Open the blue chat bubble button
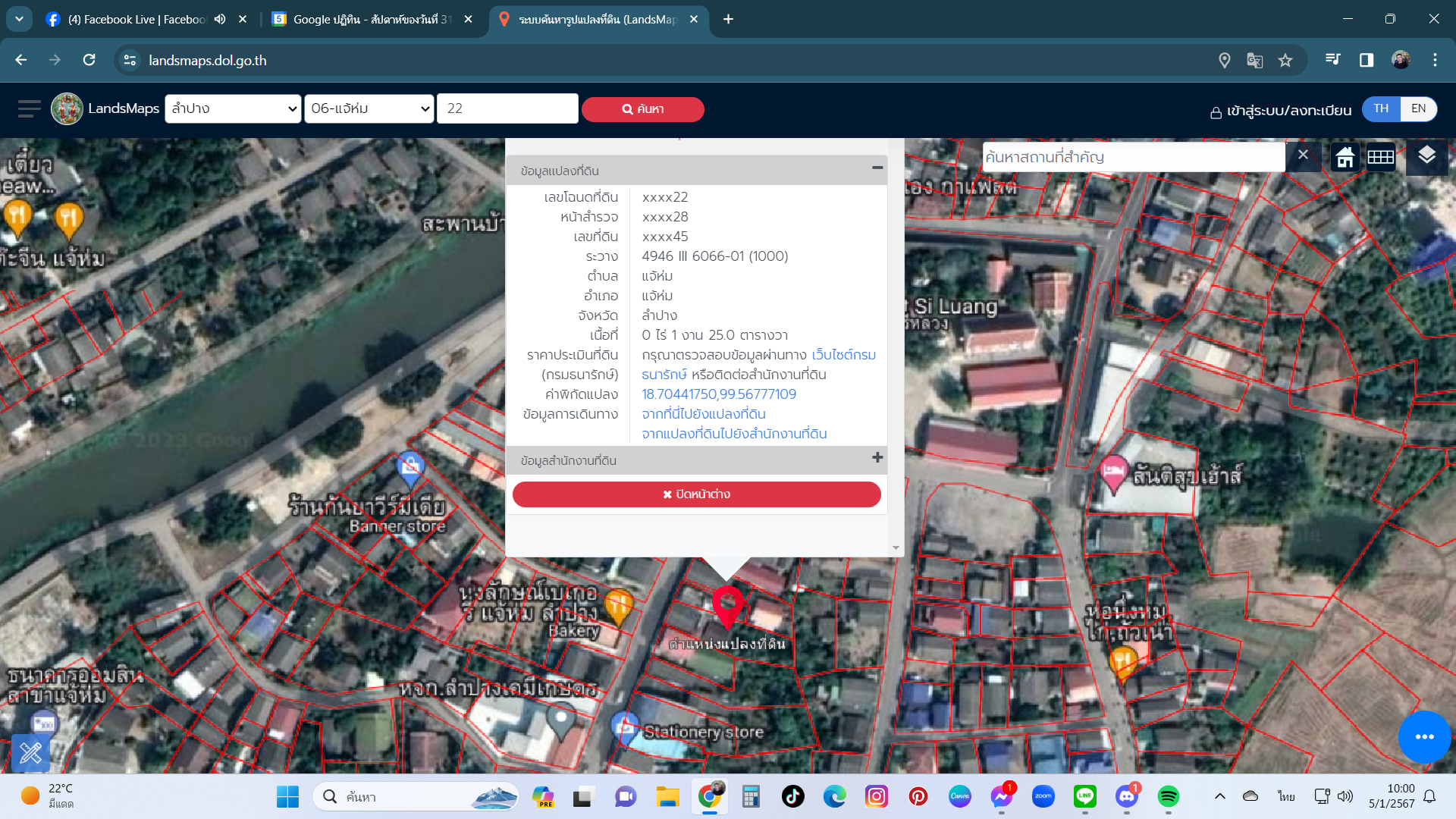The width and height of the screenshot is (1456, 819). click(1424, 736)
